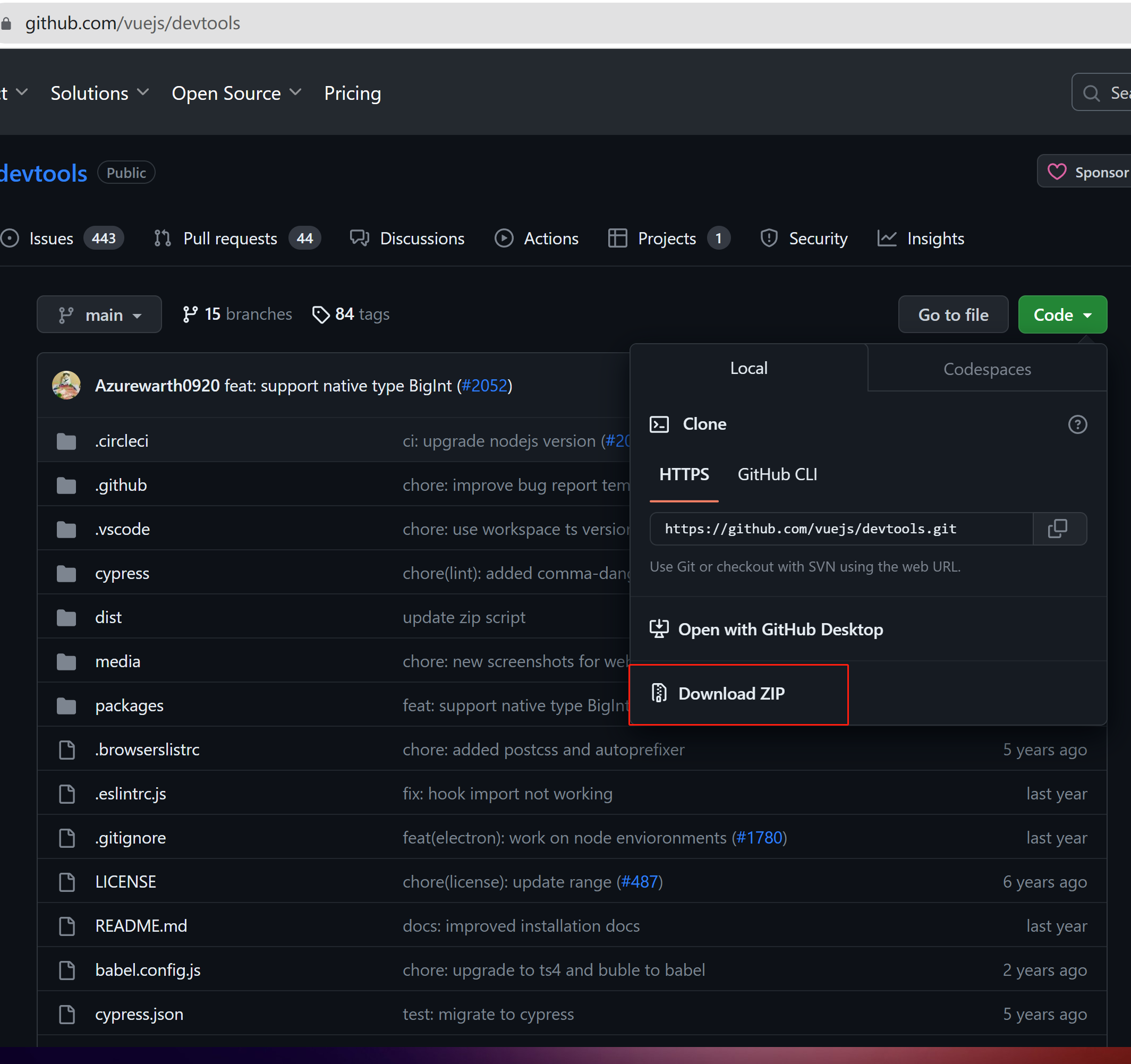Open 'docs: improved installation docs' commit
1131x1064 pixels.
click(x=521, y=926)
